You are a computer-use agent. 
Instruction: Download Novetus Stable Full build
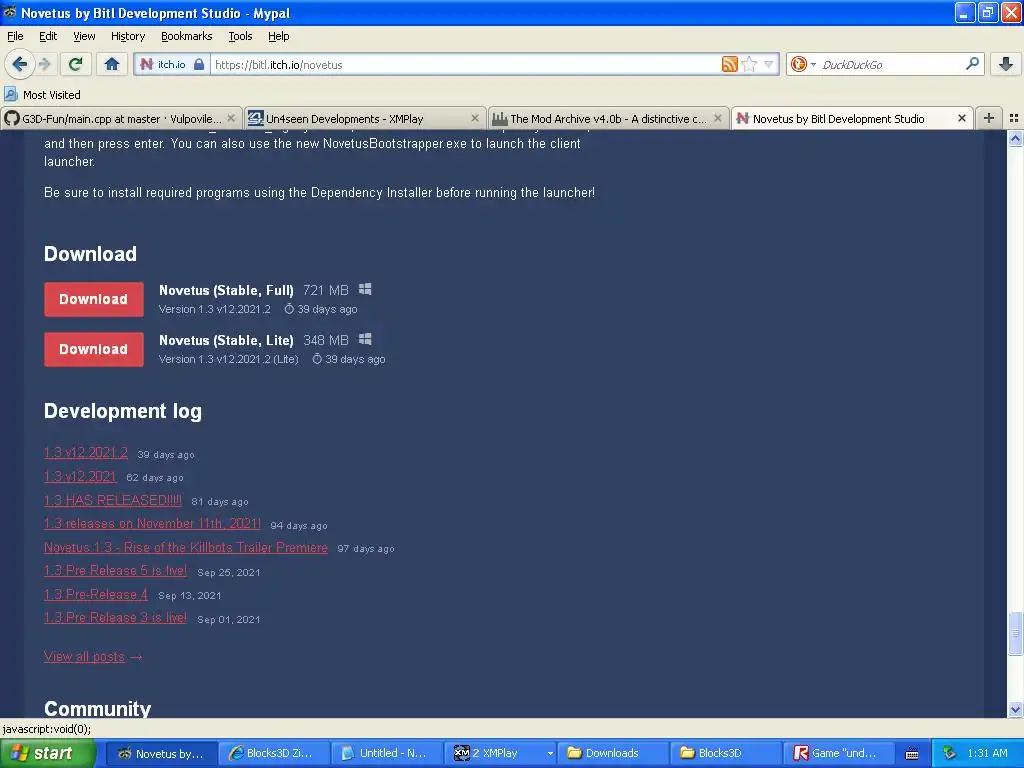[93, 299]
